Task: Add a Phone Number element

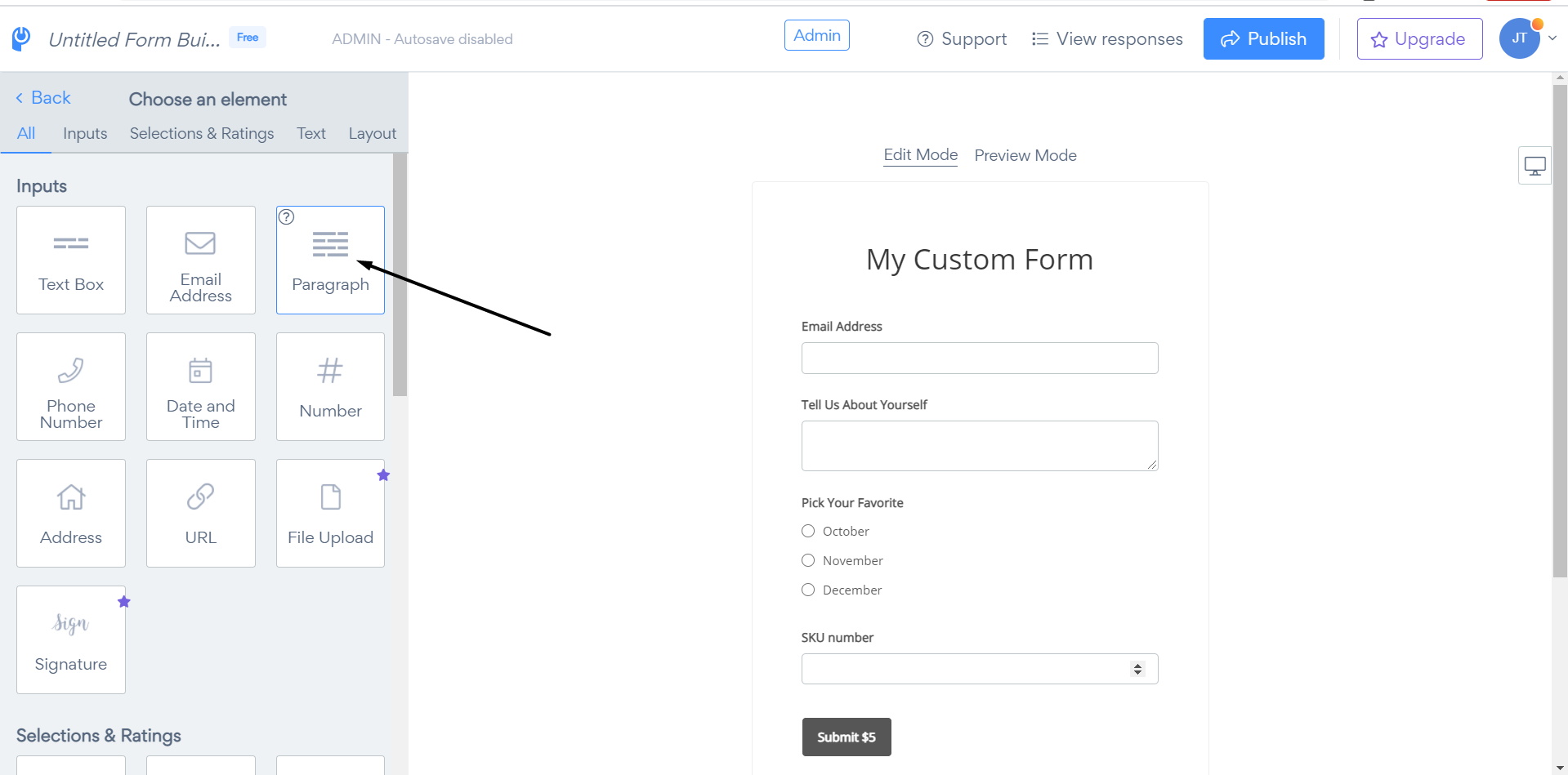Action: pyautogui.click(x=71, y=386)
